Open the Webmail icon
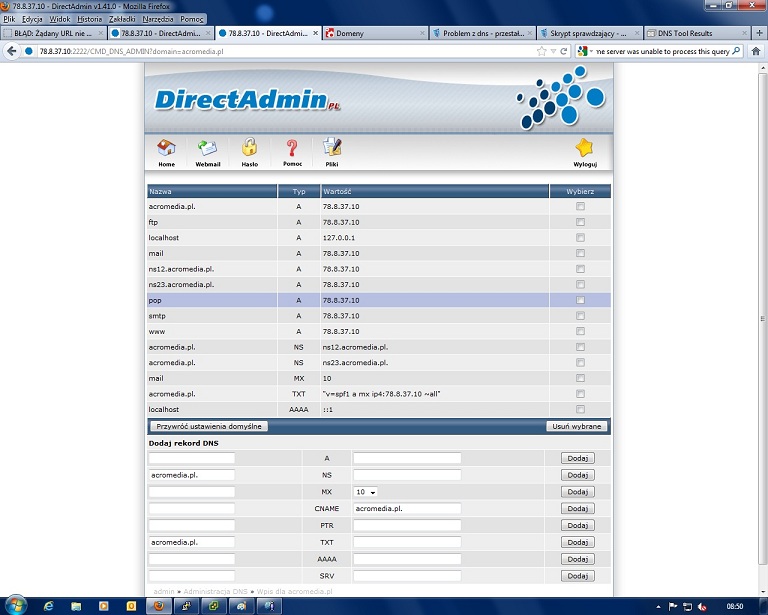 click(208, 153)
